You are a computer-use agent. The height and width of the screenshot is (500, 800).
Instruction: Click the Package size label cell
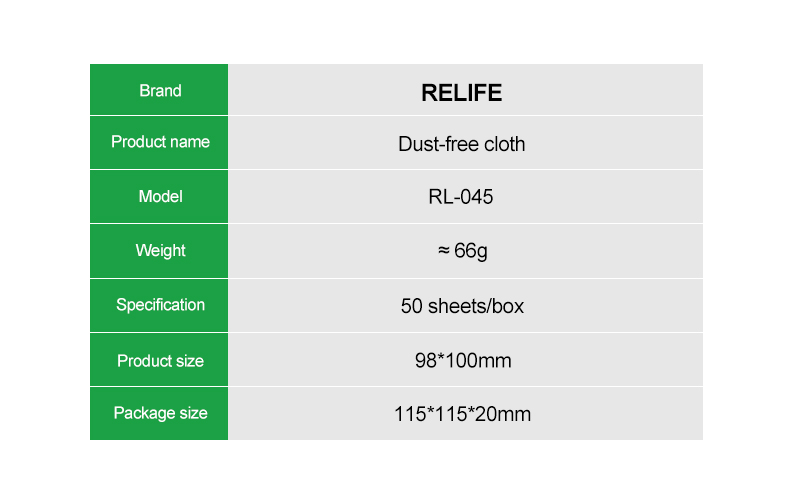click(160, 413)
